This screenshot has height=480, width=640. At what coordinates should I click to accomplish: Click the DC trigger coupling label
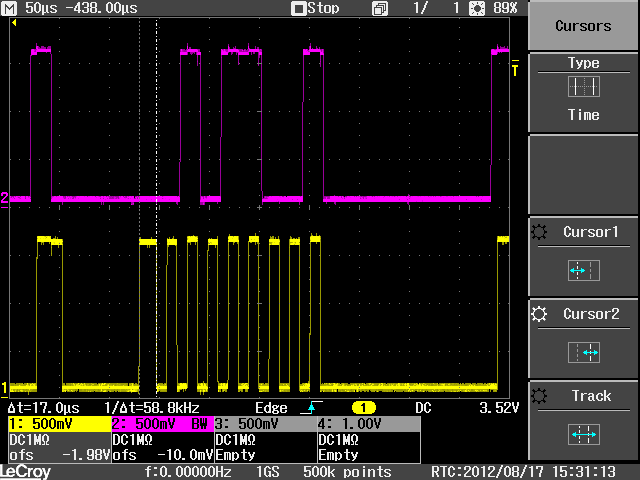click(x=423, y=408)
